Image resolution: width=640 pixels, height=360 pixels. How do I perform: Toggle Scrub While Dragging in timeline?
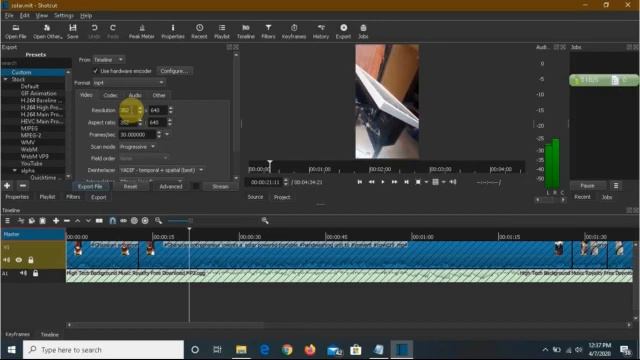[x=123, y=221]
